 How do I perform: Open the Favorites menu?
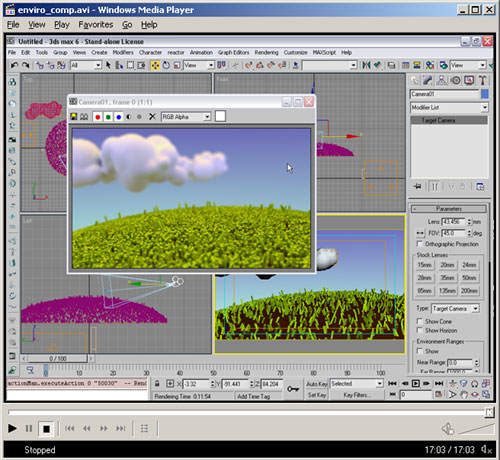[x=96, y=25]
